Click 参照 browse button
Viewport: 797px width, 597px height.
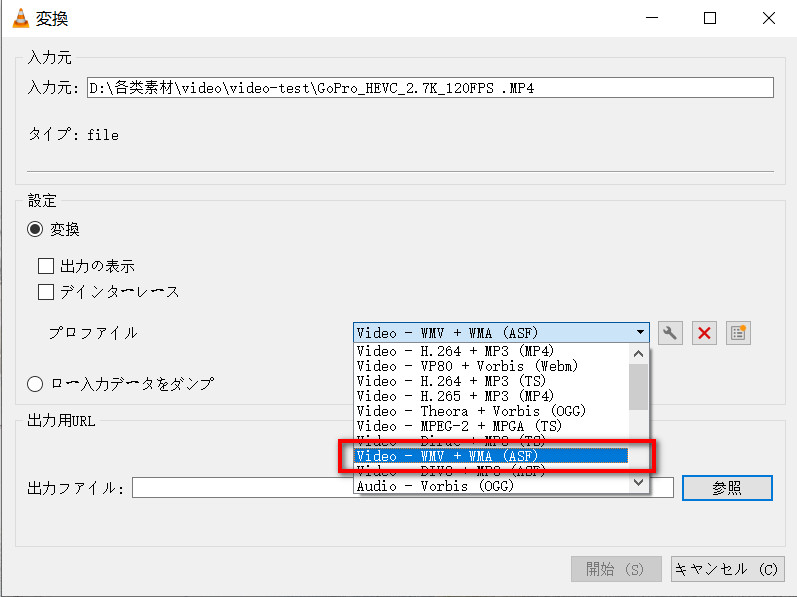point(727,488)
